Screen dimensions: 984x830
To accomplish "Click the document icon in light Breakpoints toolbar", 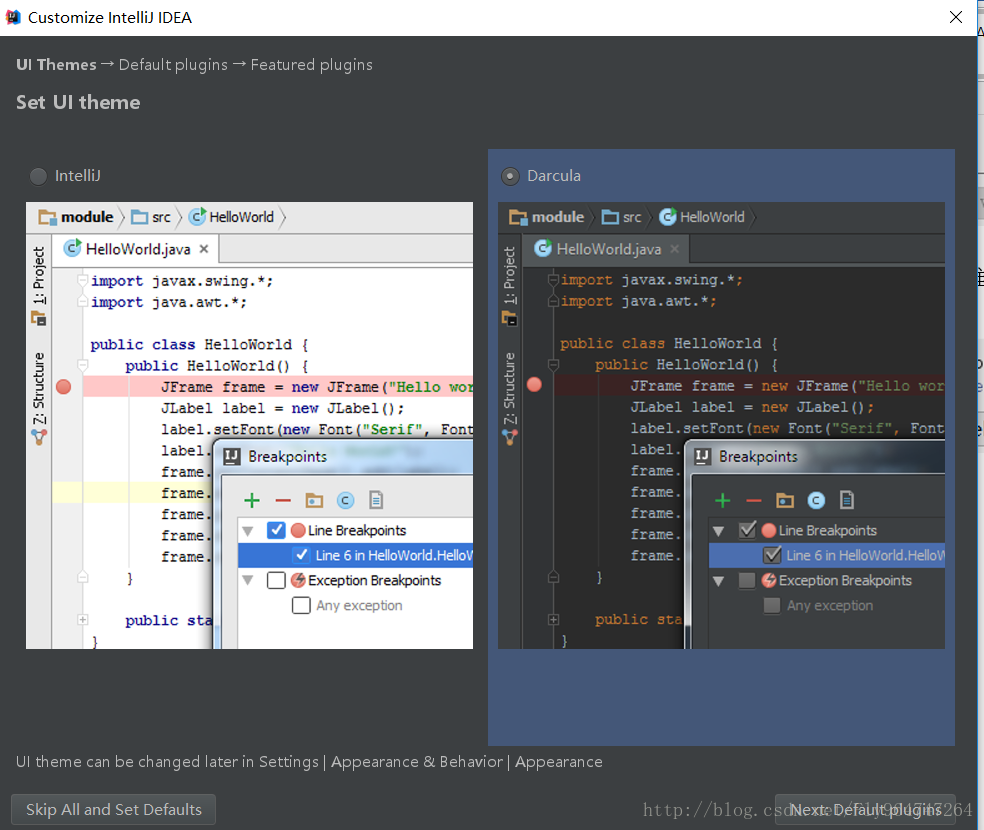I will click(376, 500).
